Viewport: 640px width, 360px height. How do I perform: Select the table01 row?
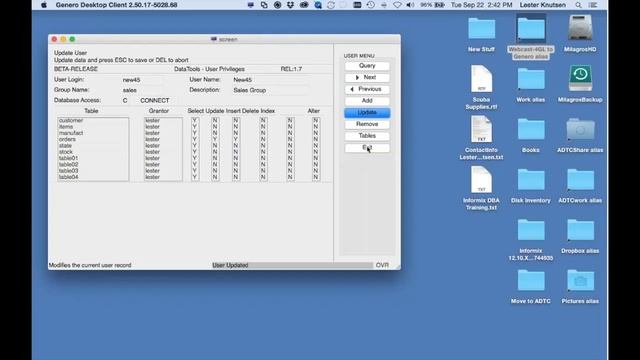pos(93,158)
